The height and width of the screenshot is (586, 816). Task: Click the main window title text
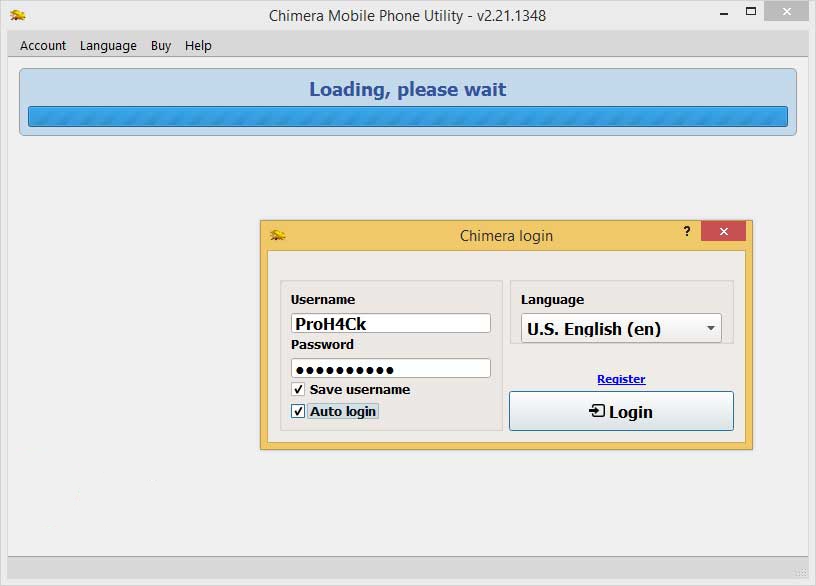[x=407, y=16]
